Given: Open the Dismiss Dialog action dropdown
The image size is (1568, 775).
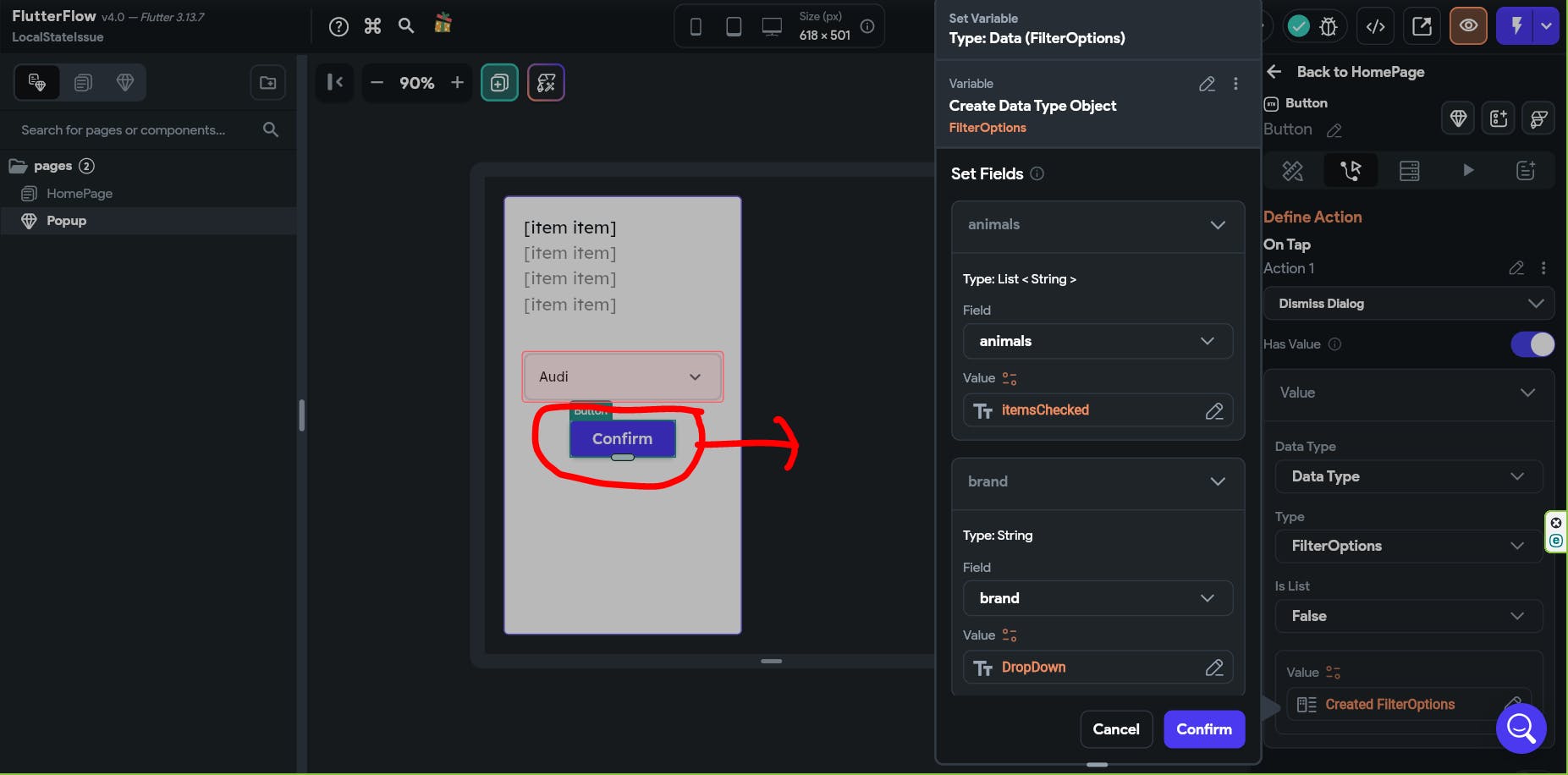Looking at the screenshot, I should (1409, 304).
